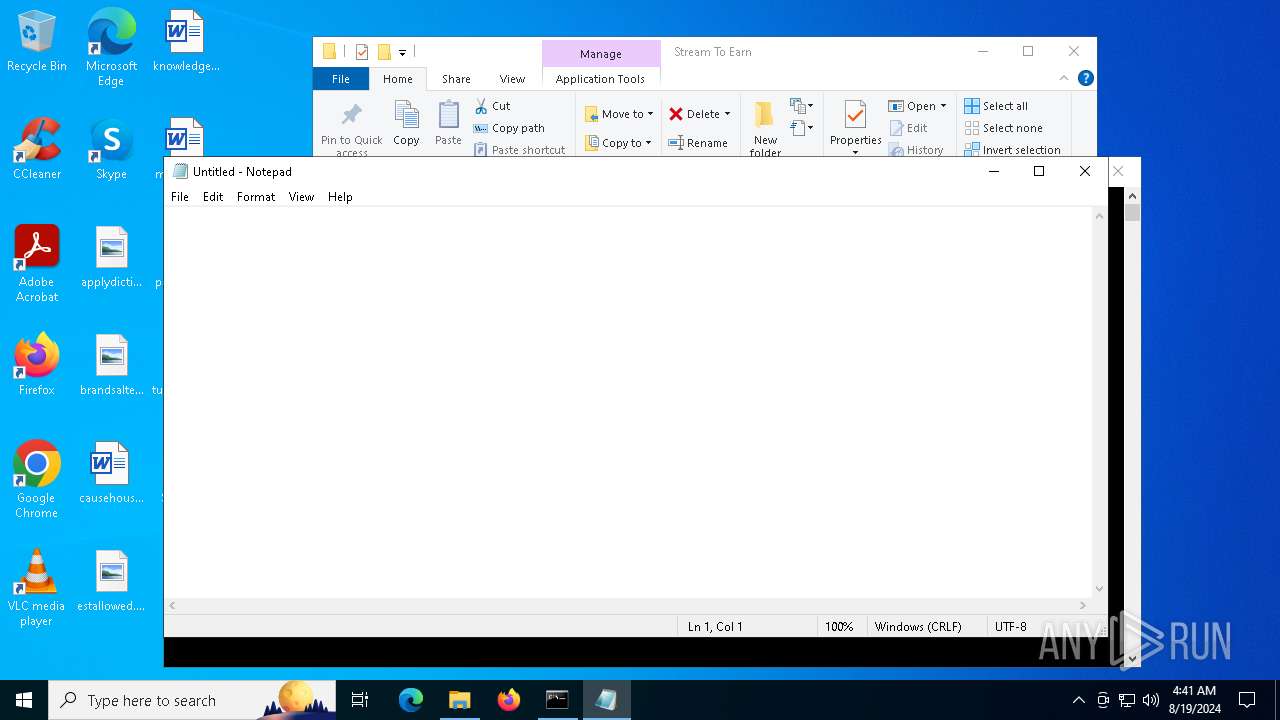Open Task View from the taskbar
Screen dimensions: 1280x720
coord(360,700)
